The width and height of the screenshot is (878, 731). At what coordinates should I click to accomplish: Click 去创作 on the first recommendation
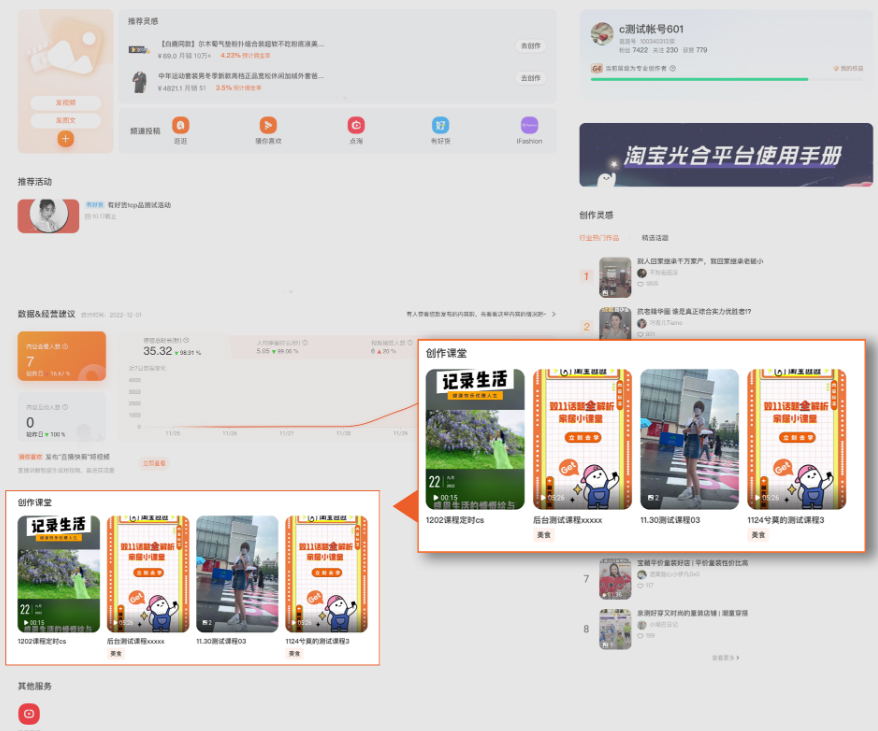point(531,45)
